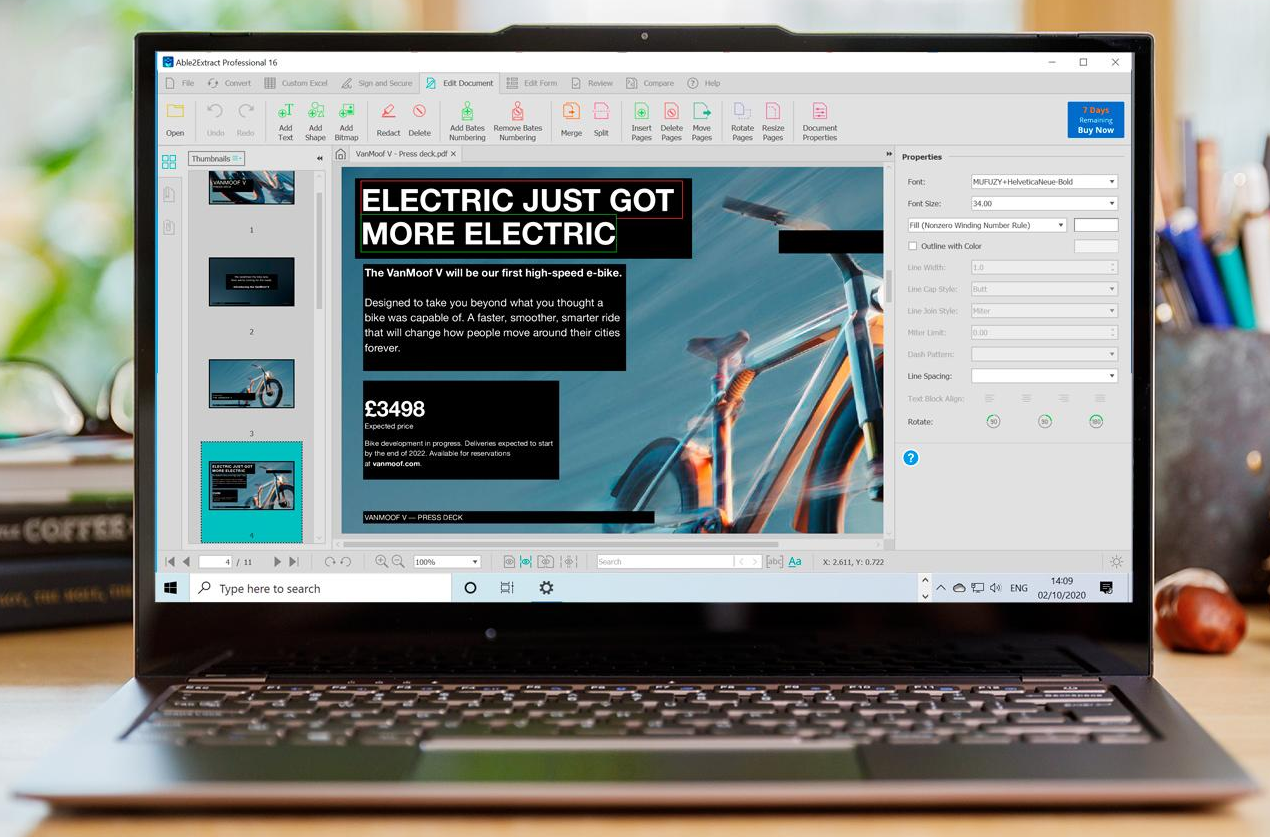
Task: Open the File menu tab
Action: pyautogui.click(x=180, y=83)
